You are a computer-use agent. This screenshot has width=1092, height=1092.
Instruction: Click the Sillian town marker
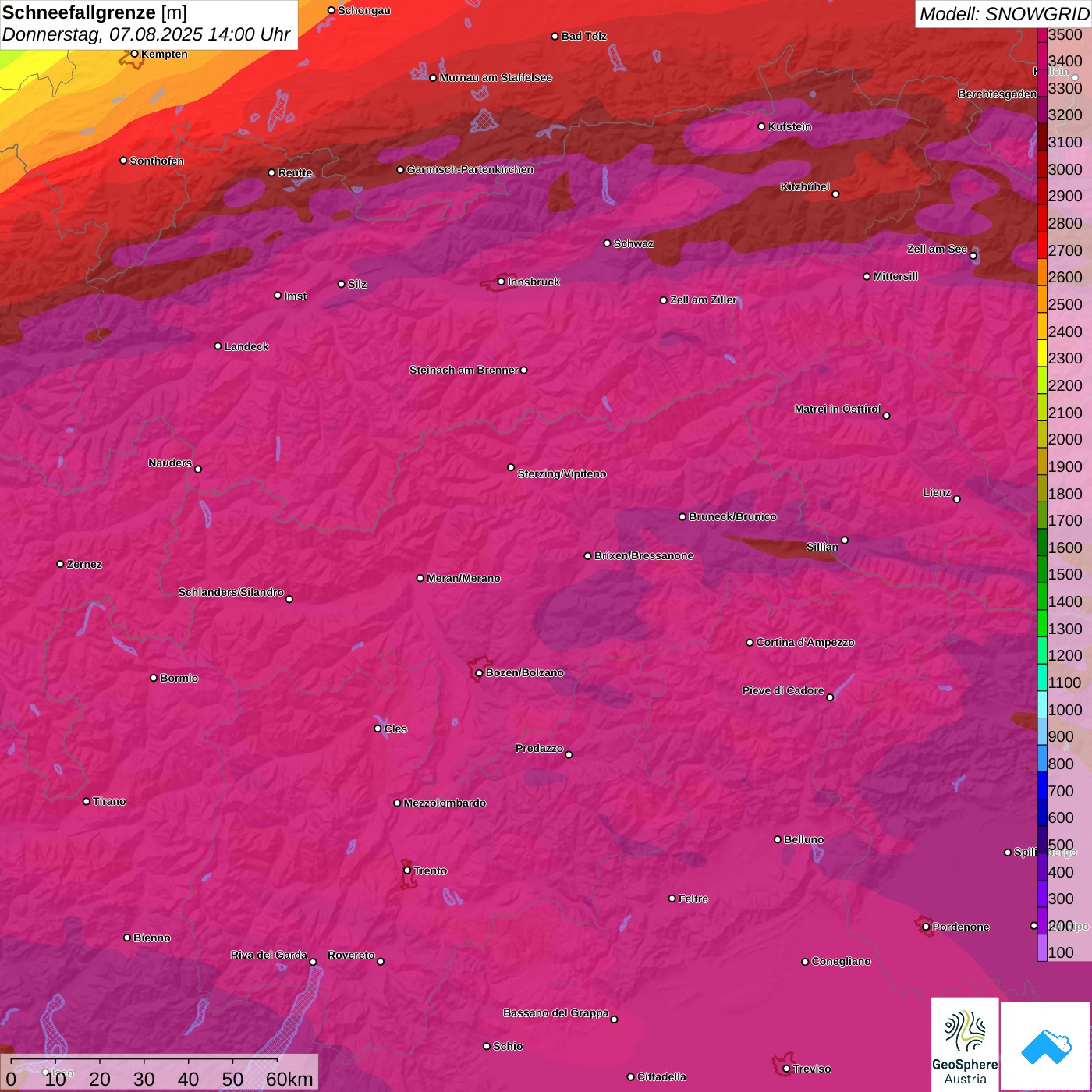845,540
